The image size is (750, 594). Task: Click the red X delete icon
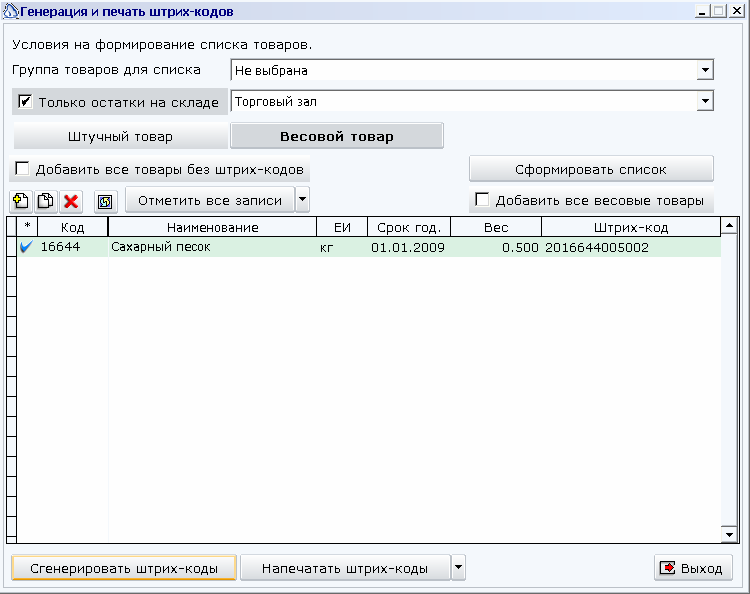[71, 201]
